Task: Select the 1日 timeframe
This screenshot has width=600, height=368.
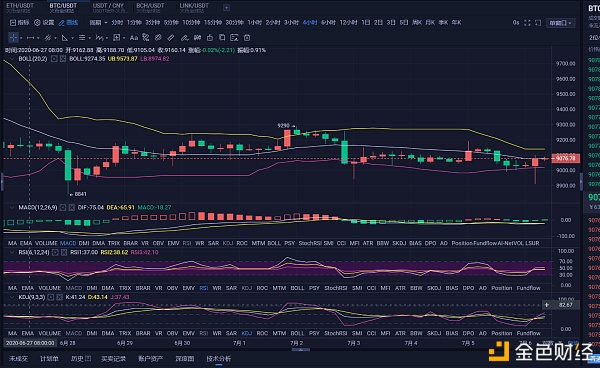Action: 366,23
